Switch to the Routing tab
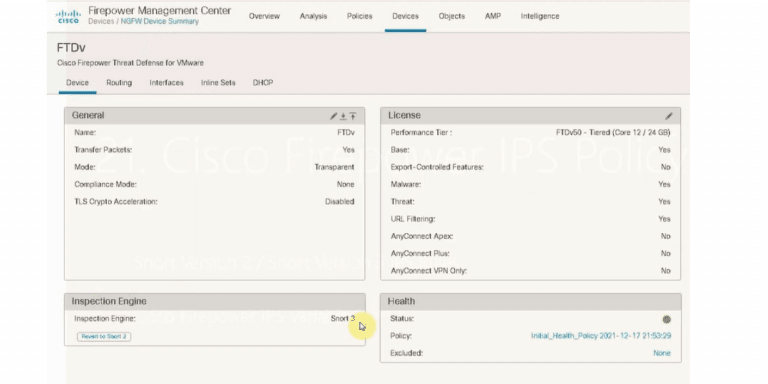Viewport: 768px width, 384px height. click(119, 83)
